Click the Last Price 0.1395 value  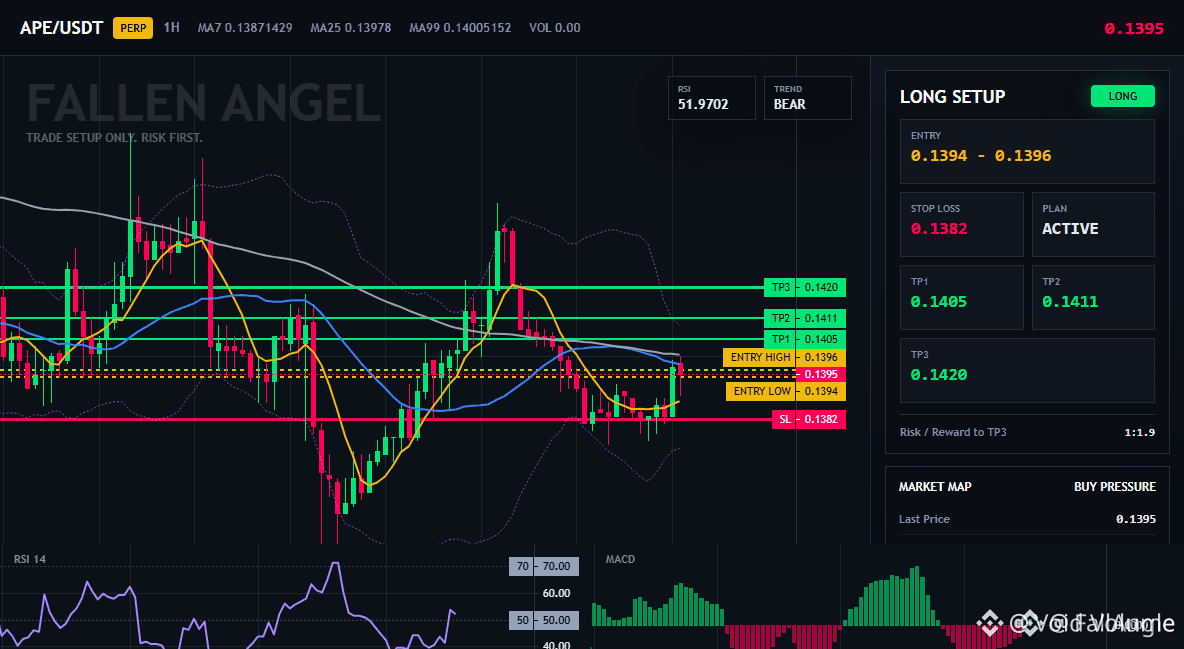(1136, 519)
